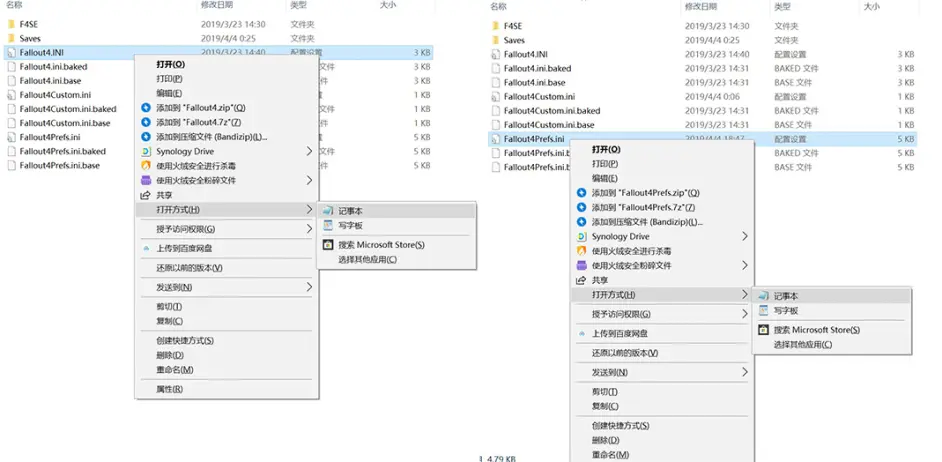
Task: Choose 添加到压缩文件 (Bandizip)(L) in Fallout4.INI menu
Action: point(212,137)
